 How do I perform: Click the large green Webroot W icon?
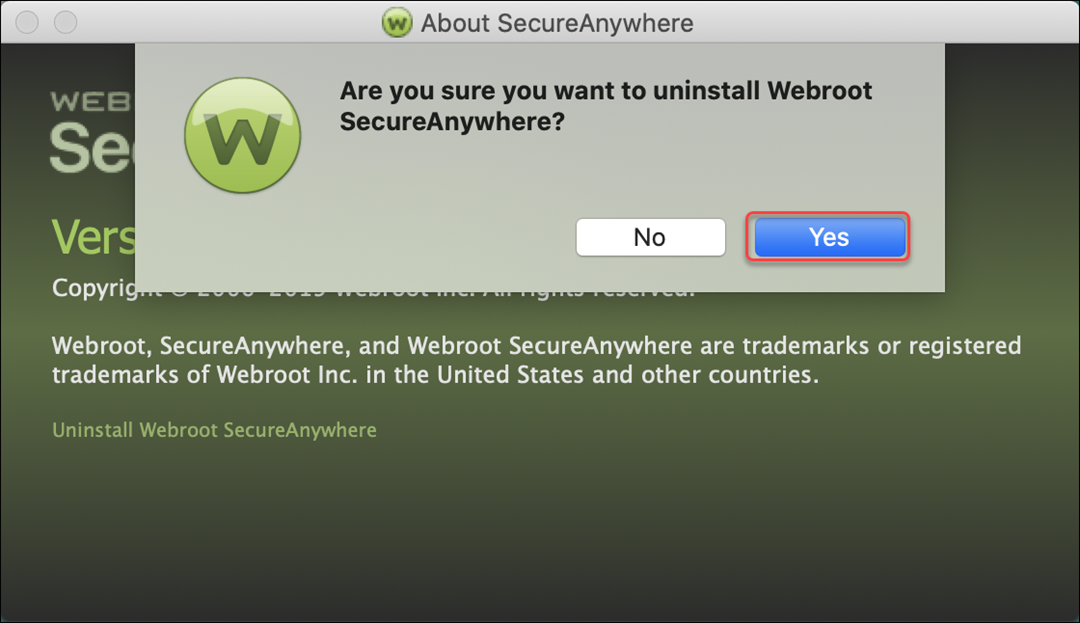point(242,136)
